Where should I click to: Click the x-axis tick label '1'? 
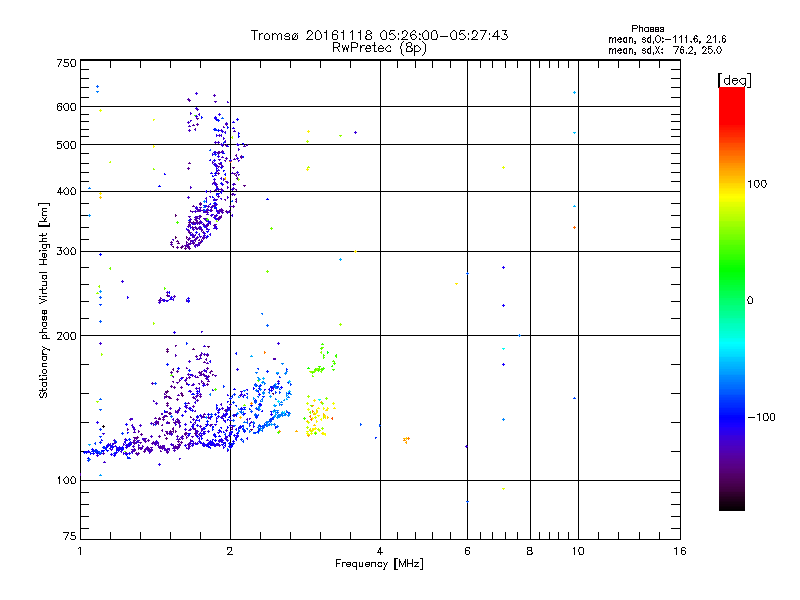[x=80, y=551]
